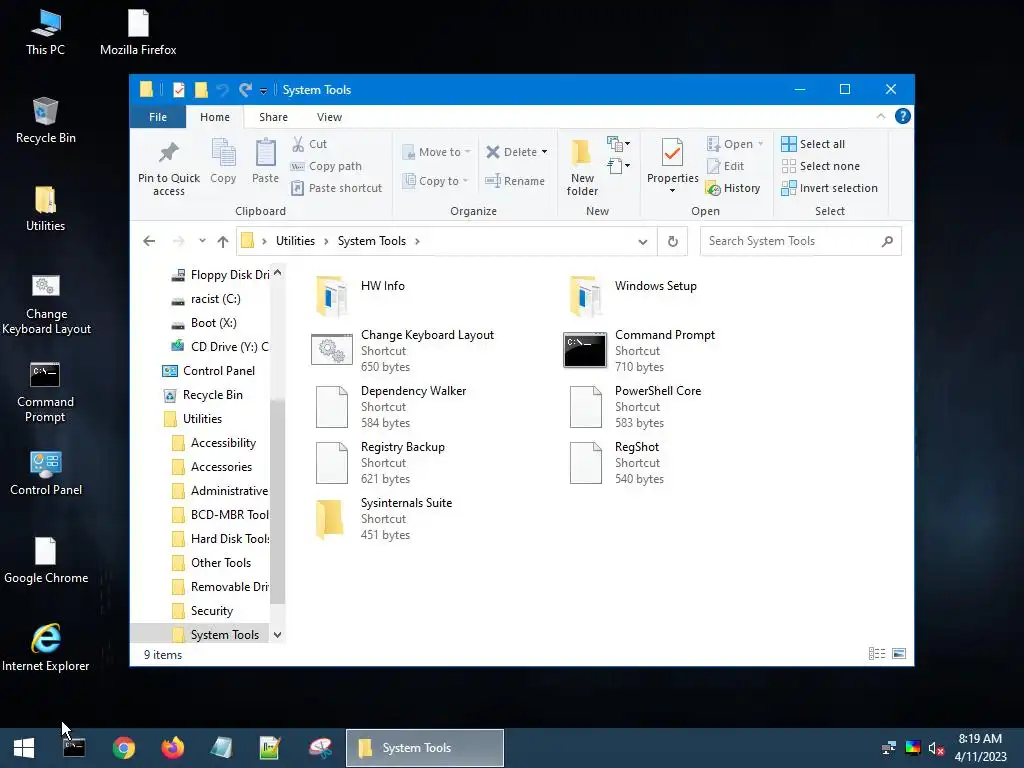Click Select all in ribbon

(x=813, y=144)
